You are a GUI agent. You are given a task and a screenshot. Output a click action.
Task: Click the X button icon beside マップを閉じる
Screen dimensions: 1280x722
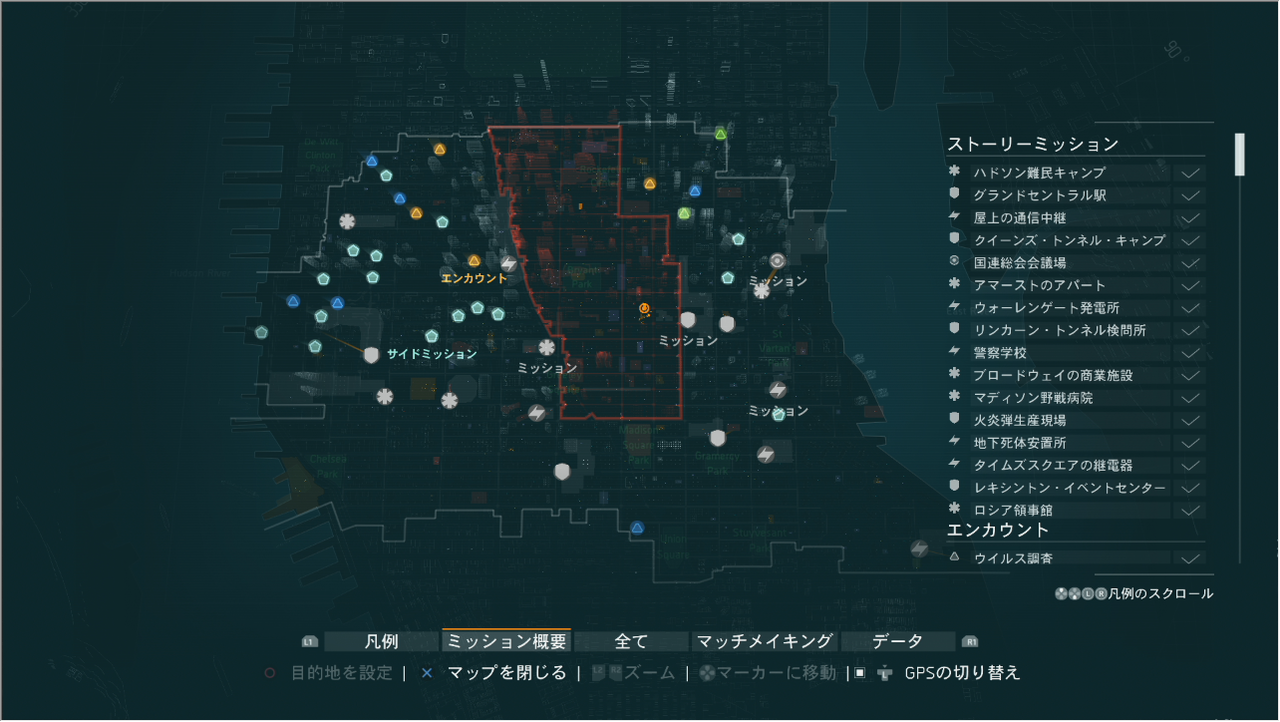click(x=427, y=673)
